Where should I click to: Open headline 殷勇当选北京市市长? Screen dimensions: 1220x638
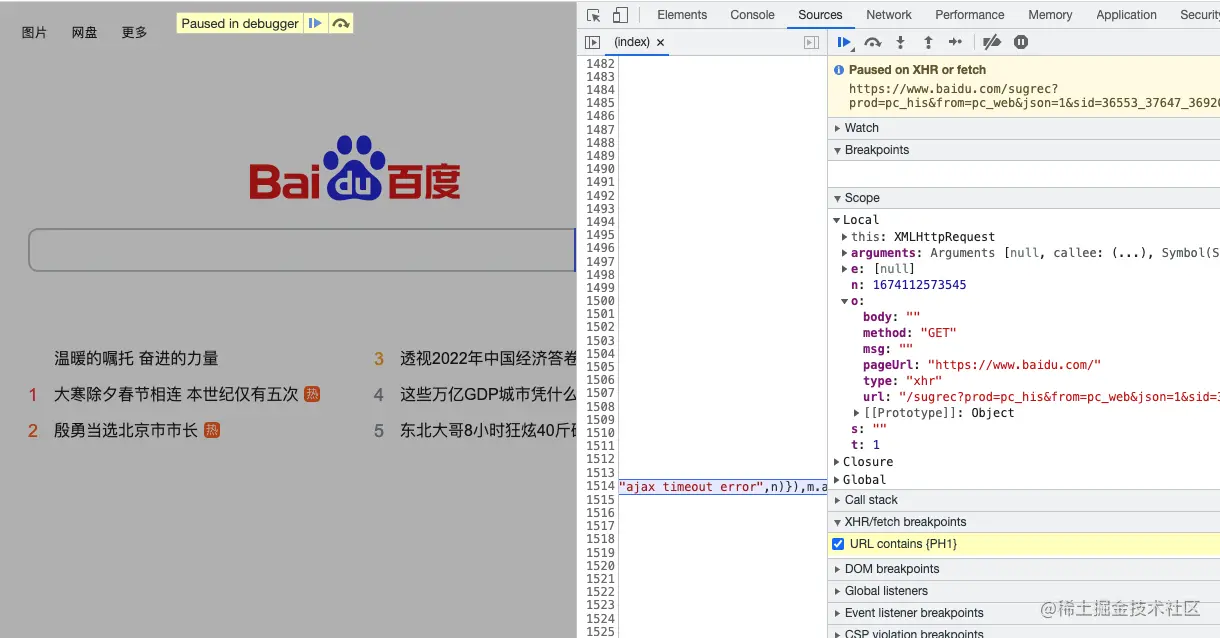126,430
